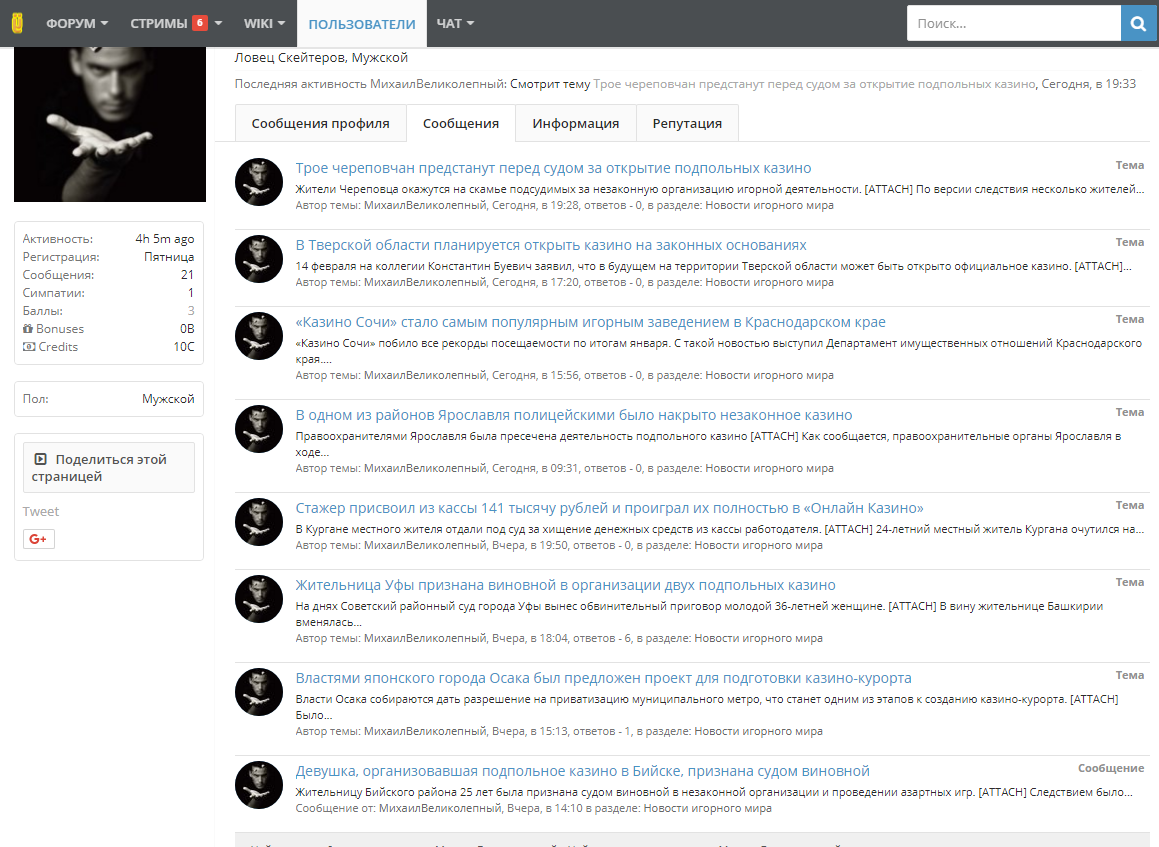Open topic 'Трое череповчан предстанут перед судом'
The height and width of the screenshot is (847, 1159).
(x=553, y=169)
